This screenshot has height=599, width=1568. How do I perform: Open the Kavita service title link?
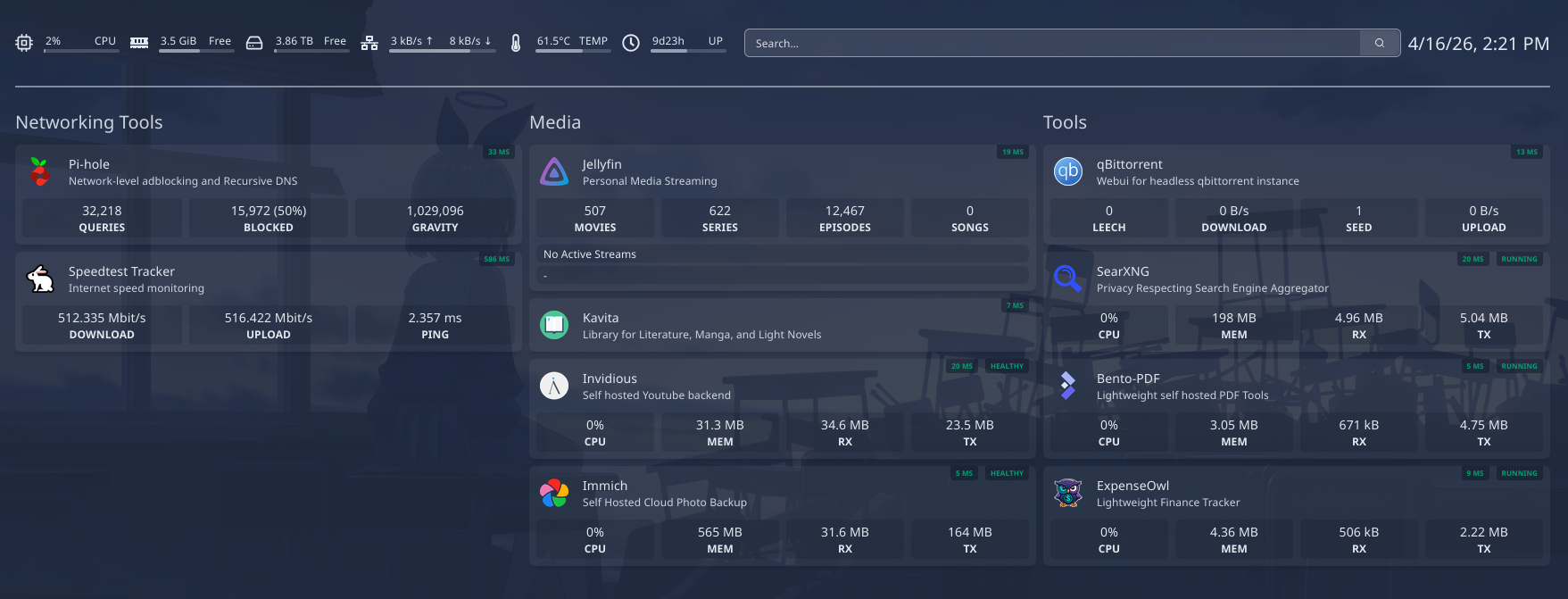[x=601, y=318]
